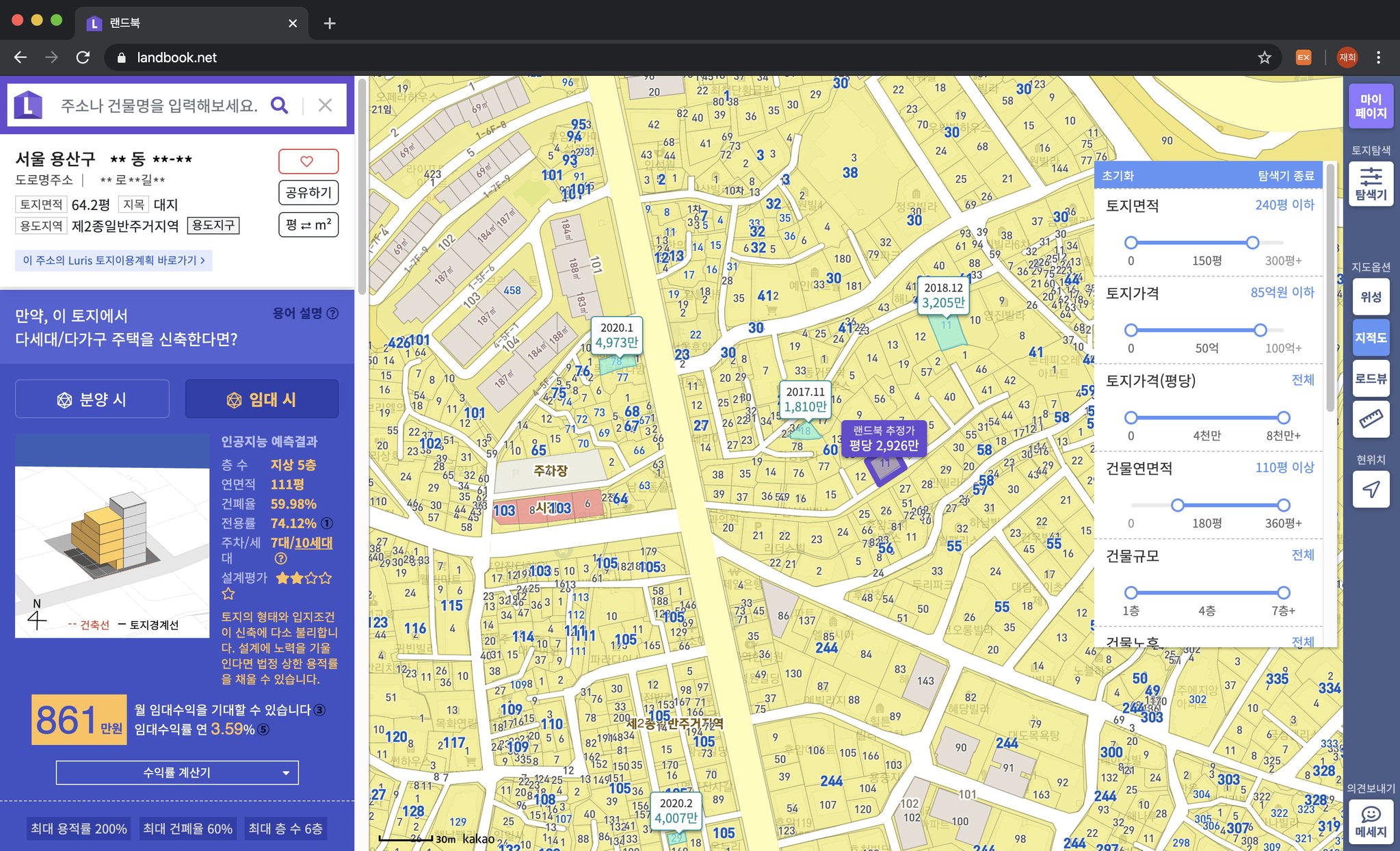The height and width of the screenshot is (851, 1400).
Task: Open the 토지탐색 탐색기 filter icon
Action: (x=1371, y=183)
